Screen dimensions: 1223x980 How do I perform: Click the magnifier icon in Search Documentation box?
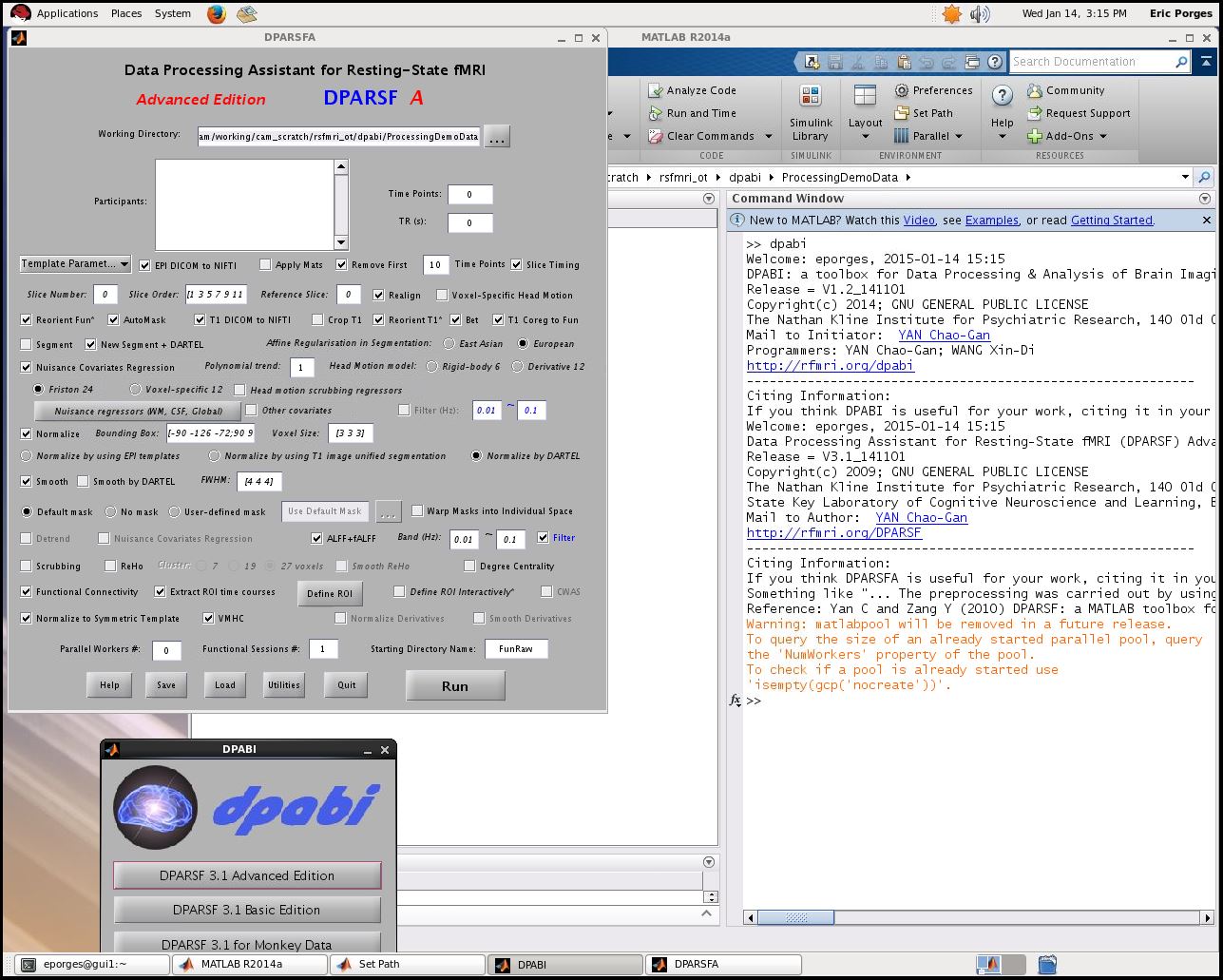pyautogui.click(x=1181, y=62)
